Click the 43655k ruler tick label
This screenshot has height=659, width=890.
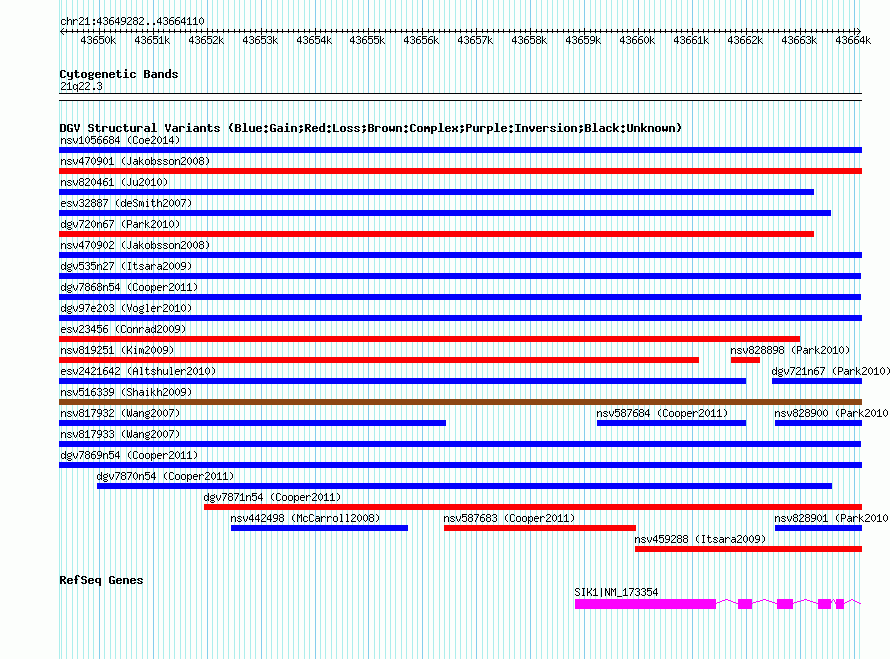(x=367, y=40)
